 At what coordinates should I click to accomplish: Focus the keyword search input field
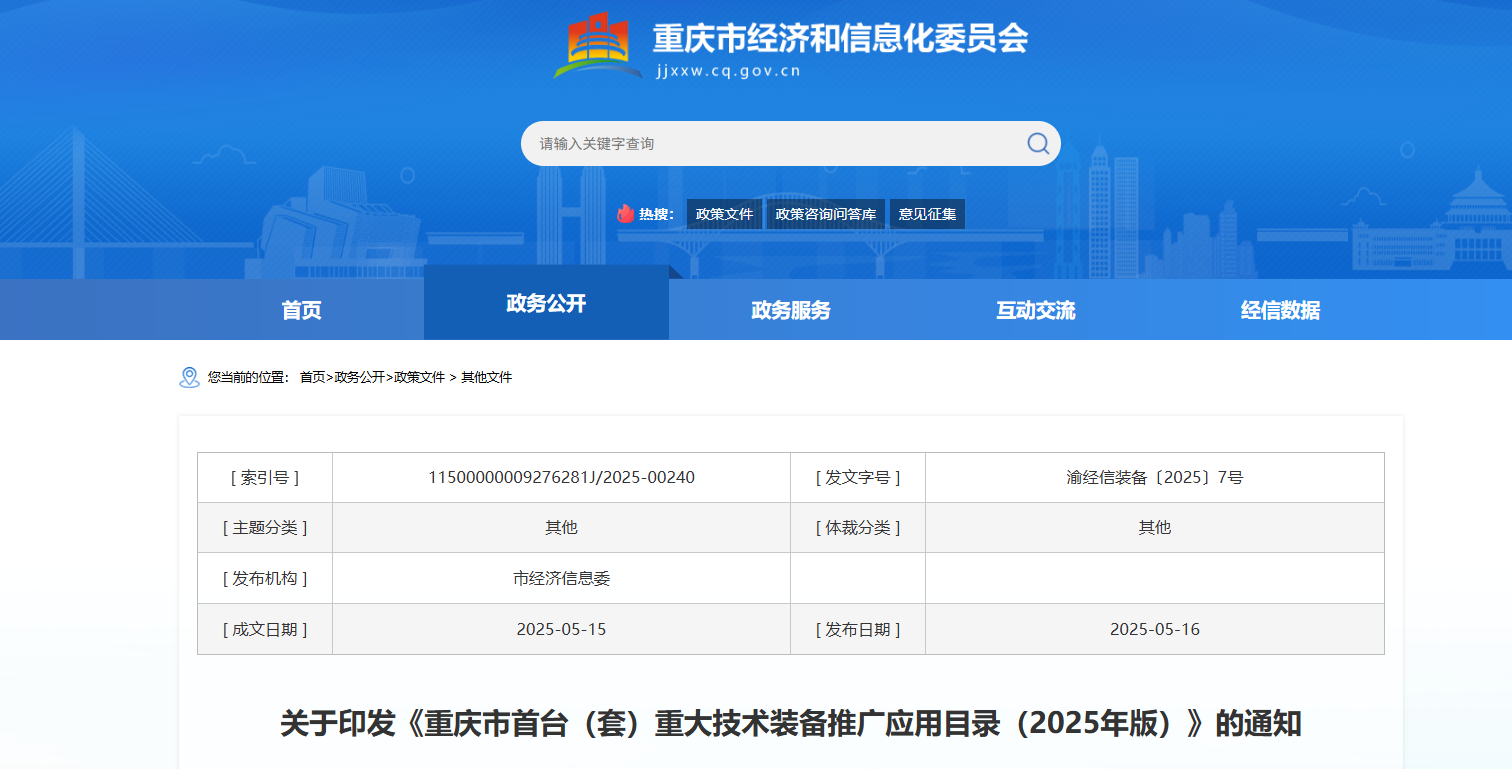(x=770, y=144)
